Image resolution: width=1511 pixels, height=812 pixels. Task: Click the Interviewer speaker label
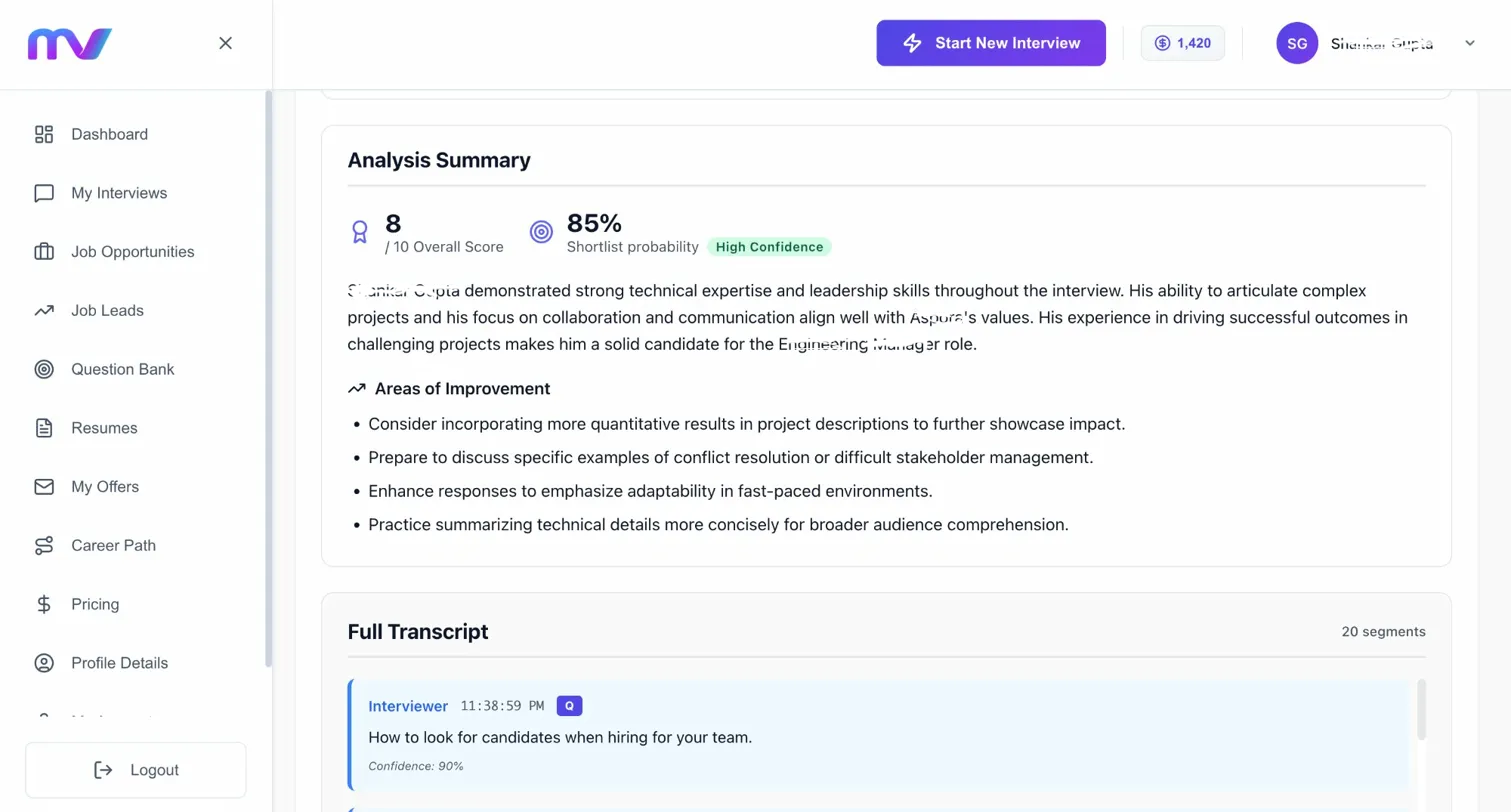408,706
